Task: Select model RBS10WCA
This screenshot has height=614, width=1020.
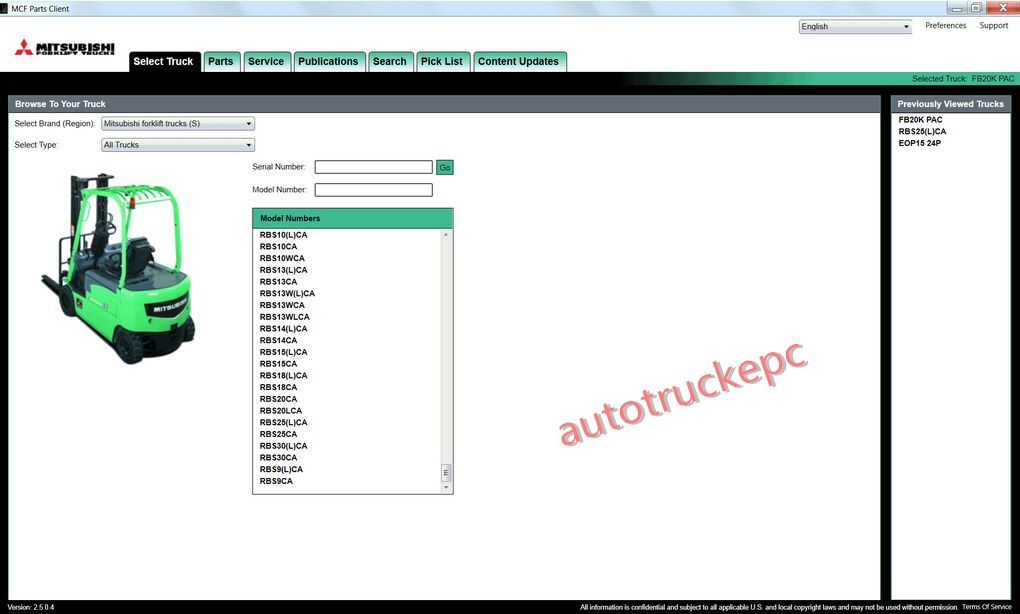Action: pyautogui.click(x=282, y=258)
